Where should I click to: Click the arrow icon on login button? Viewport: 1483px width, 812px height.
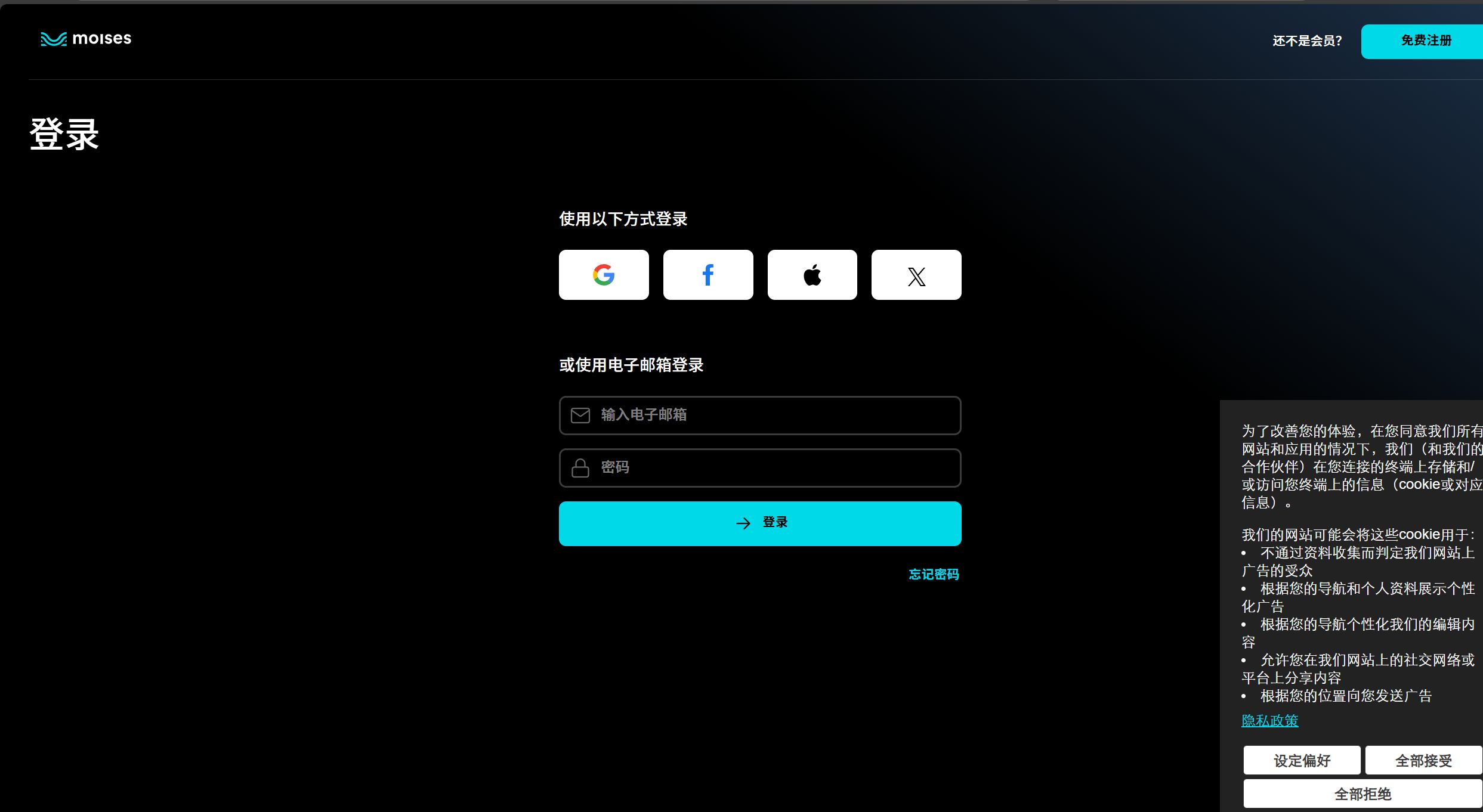click(743, 523)
